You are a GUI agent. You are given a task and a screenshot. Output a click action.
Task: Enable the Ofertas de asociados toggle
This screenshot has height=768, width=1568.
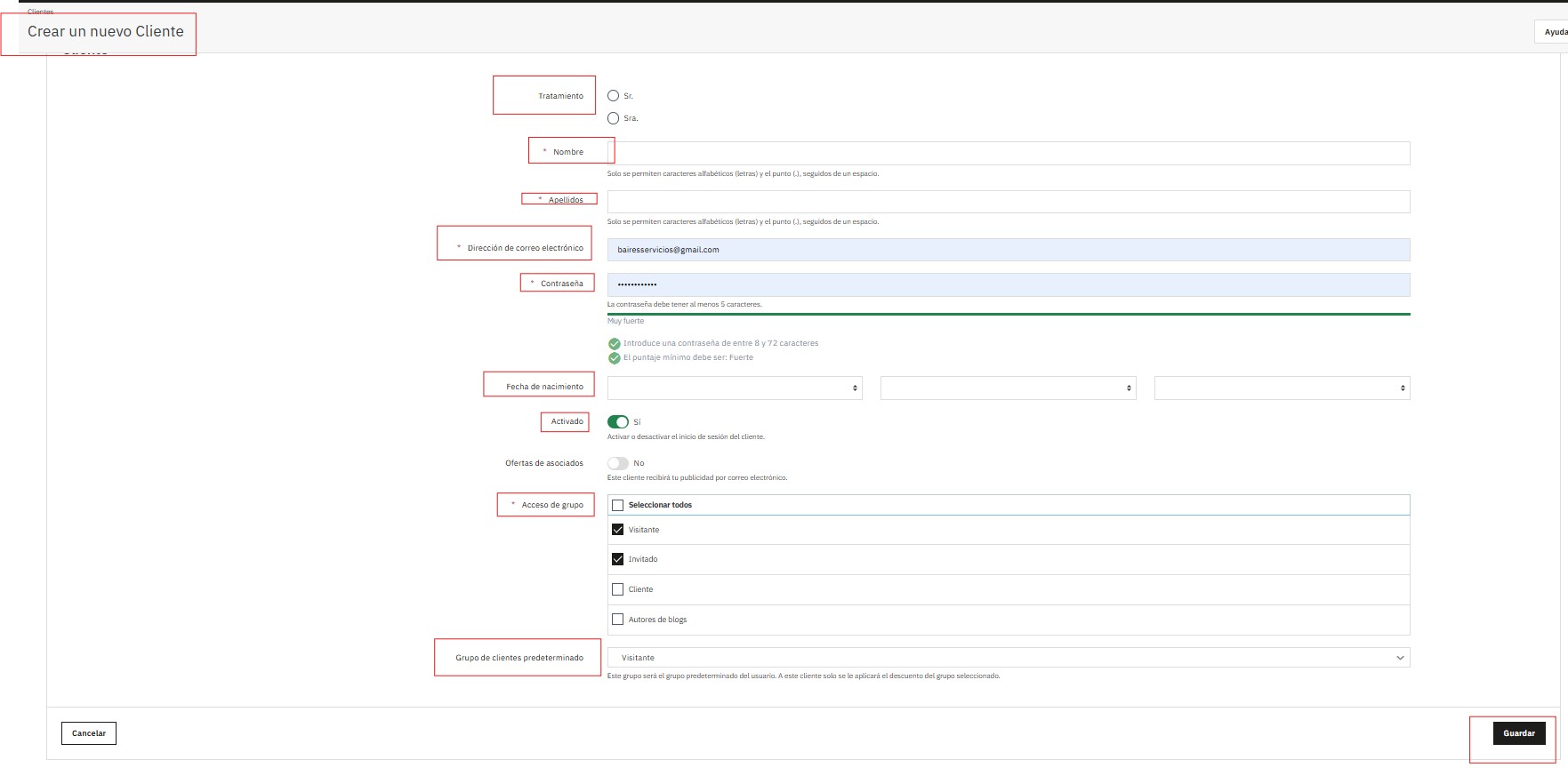pos(618,463)
